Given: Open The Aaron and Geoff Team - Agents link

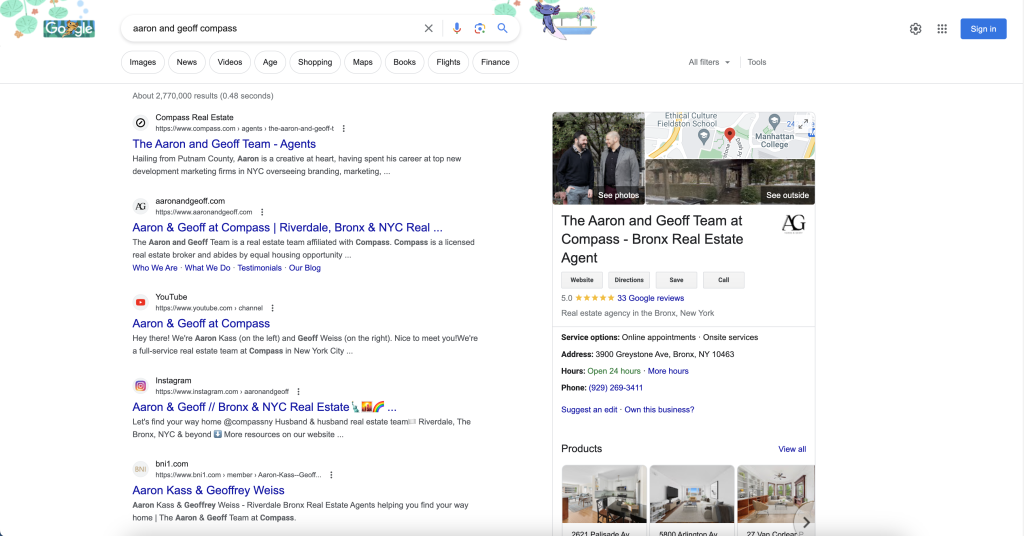Looking at the screenshot, I should 224,144.
